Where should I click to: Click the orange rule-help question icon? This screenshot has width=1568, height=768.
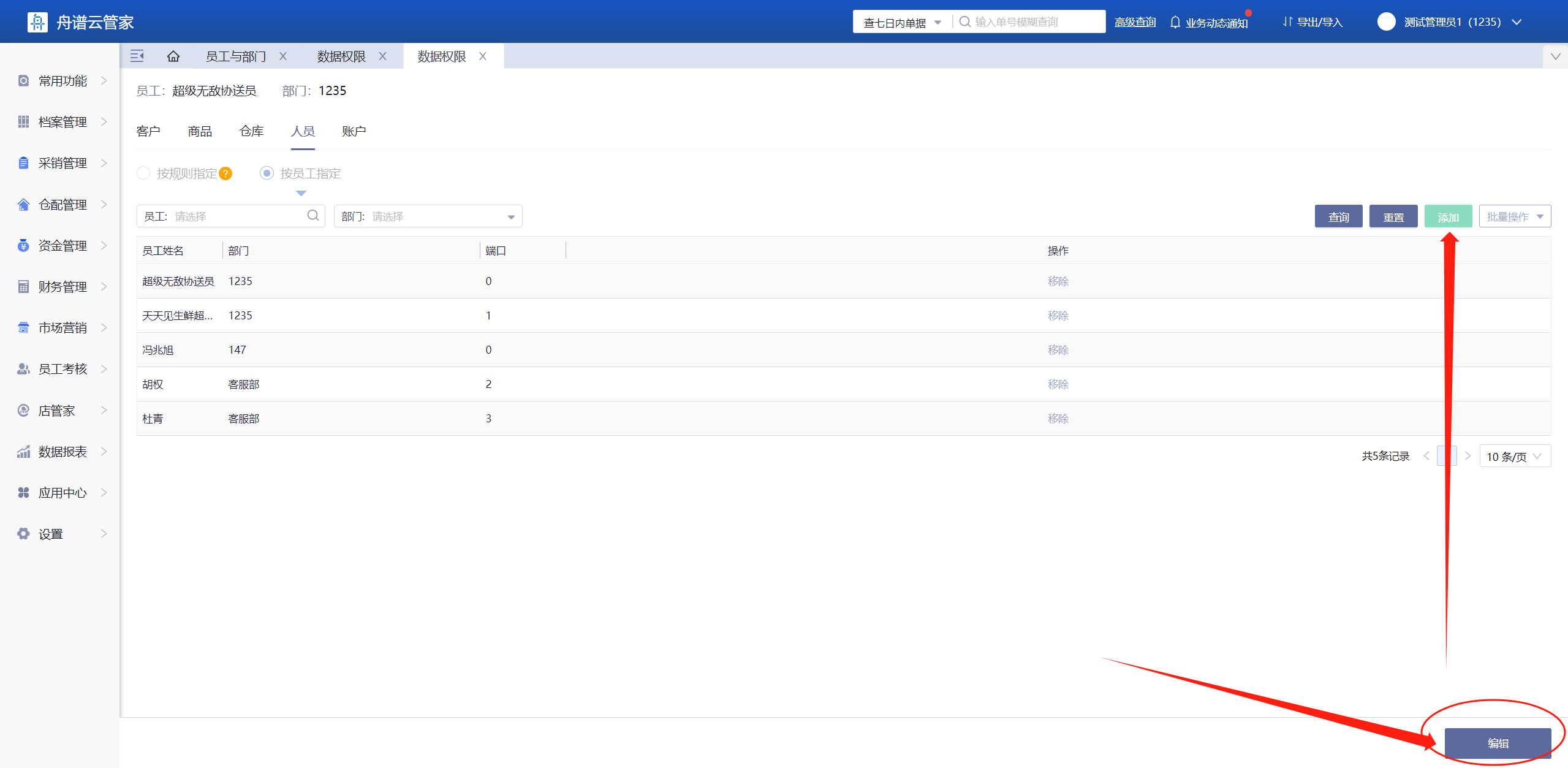(x=225, y=174)
